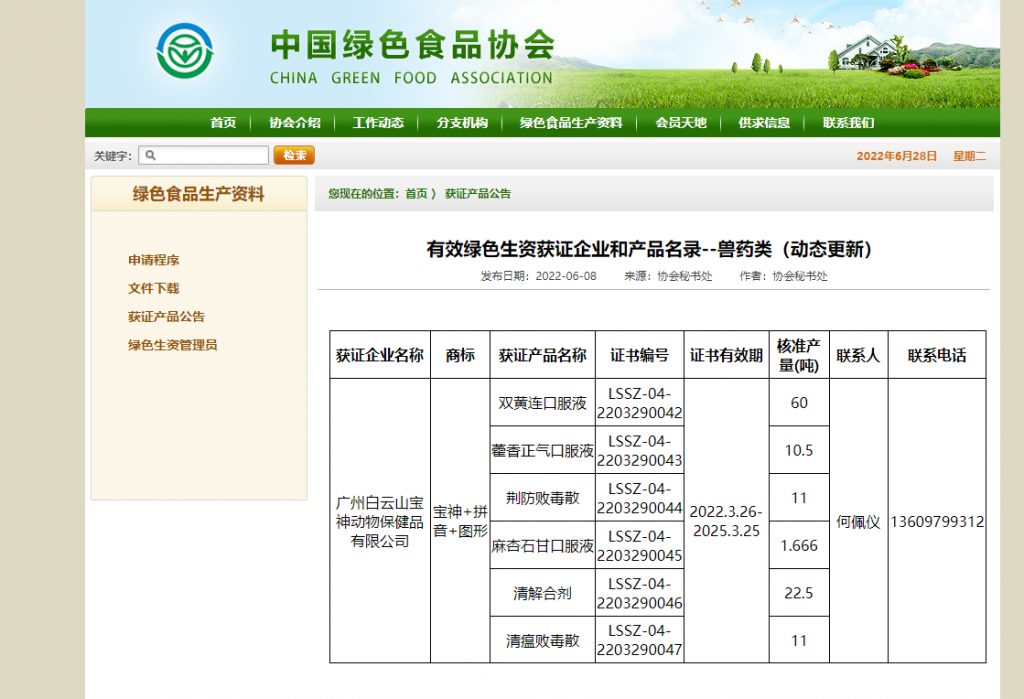The width and height of the screenshot is (1024, 699).
Task: Click product cell 麻杏石甘口服液
Action: point(543,546)
